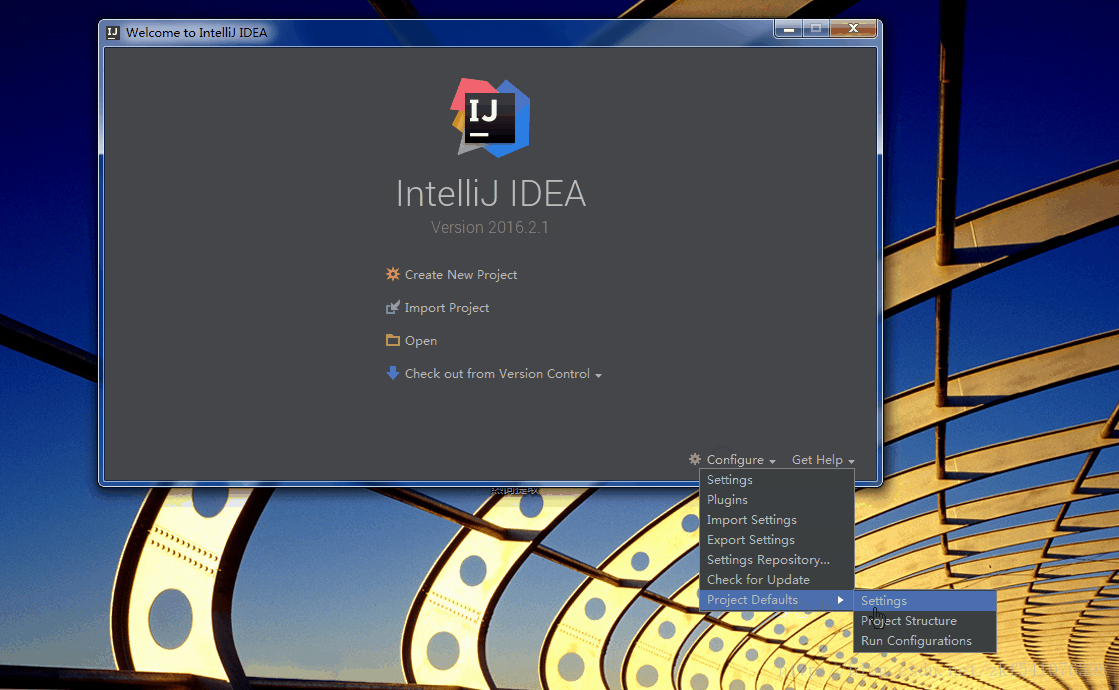
Task: Click the Configure gear icon
Action: (695, 459)
